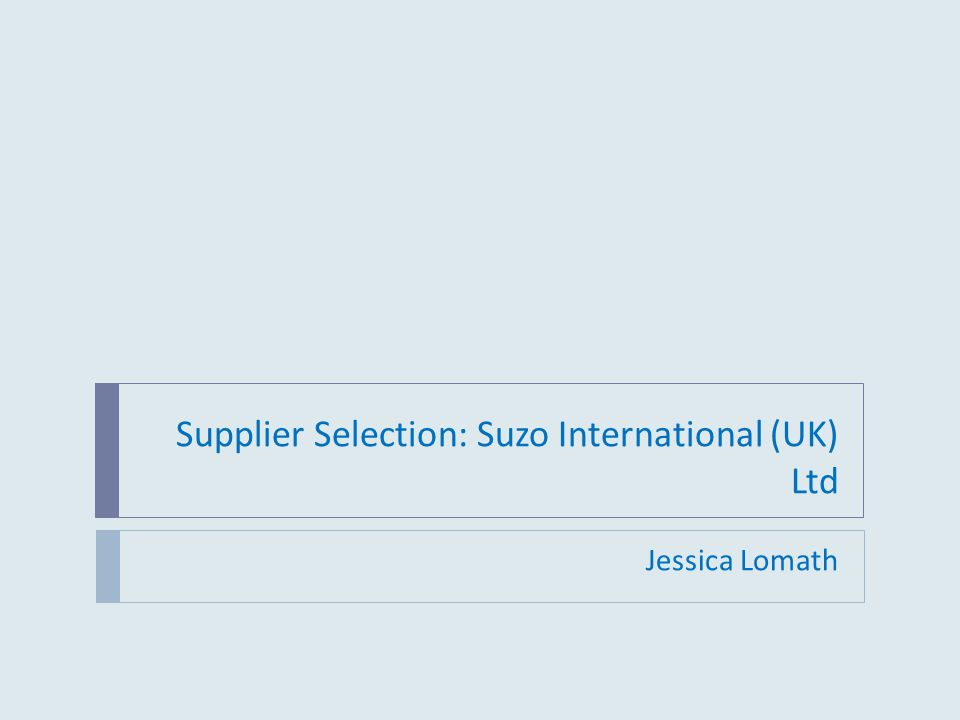The height and width of the screenshot is (720, 960).
Task: Click the blank slide area below the subtitle
Action: [x=480, y=662]
